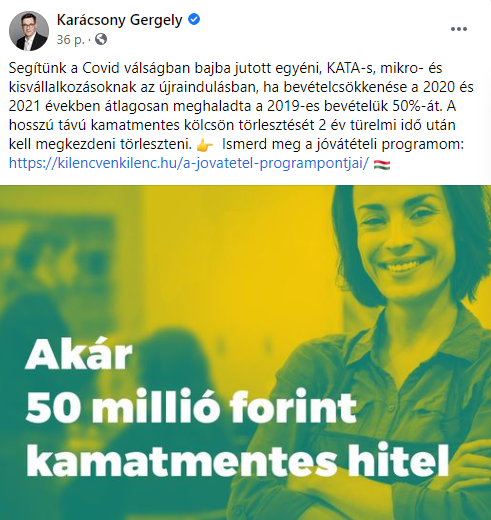Click the "50 millió forint" image text
The width and height of the screenshot is (491, 520).
[191, 406]
